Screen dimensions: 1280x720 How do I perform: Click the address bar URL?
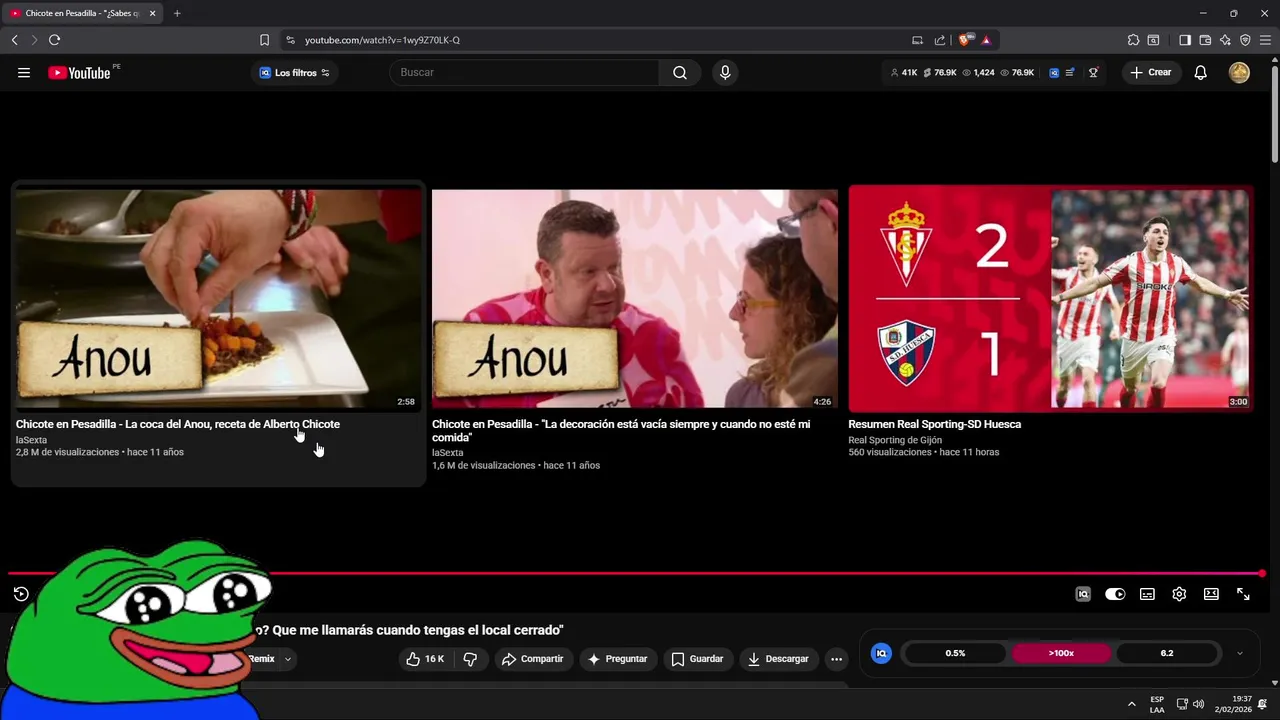[x=382, y=40]
